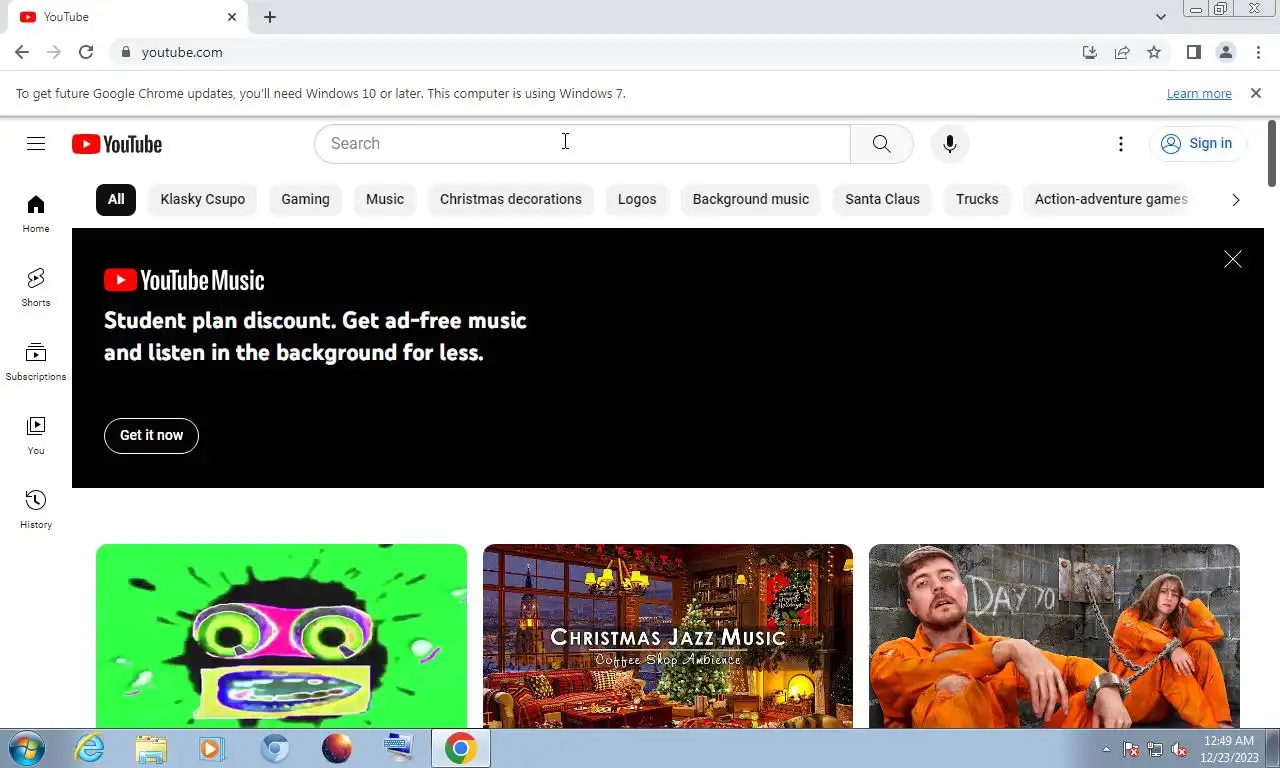Reload the page
This screenshot has width=1280, height=768.
[x=86, y=52]
